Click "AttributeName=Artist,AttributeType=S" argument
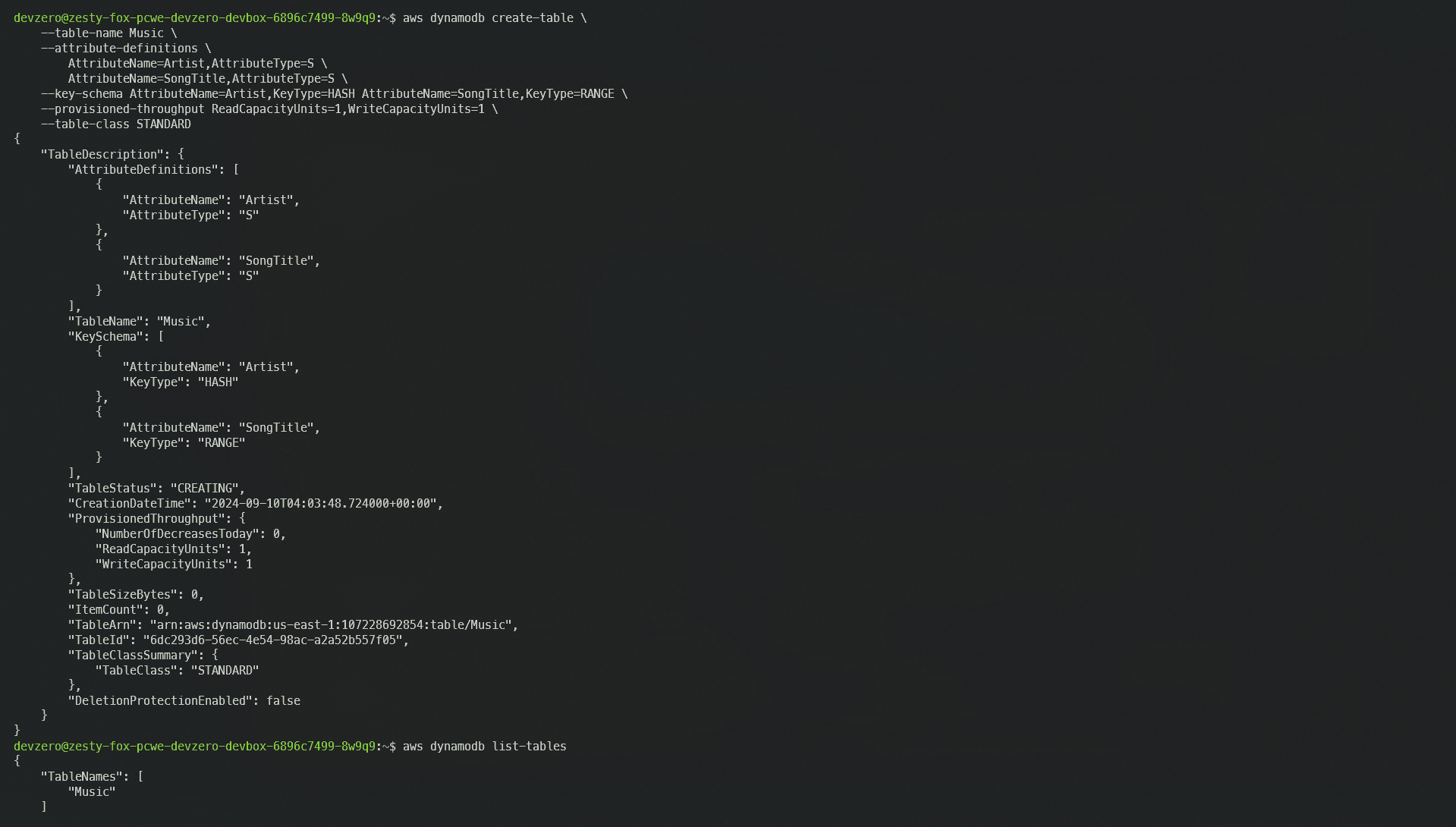1456x827 pixels. coord(190,64)
